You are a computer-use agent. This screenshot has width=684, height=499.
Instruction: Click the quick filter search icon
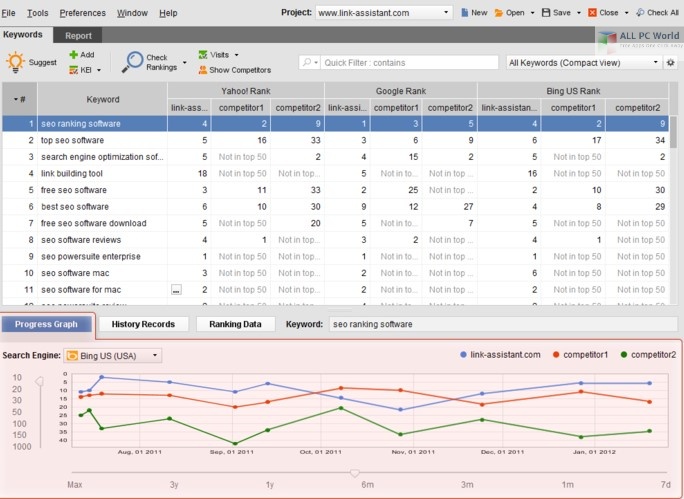pyautogui.click(x=307, y=62)
